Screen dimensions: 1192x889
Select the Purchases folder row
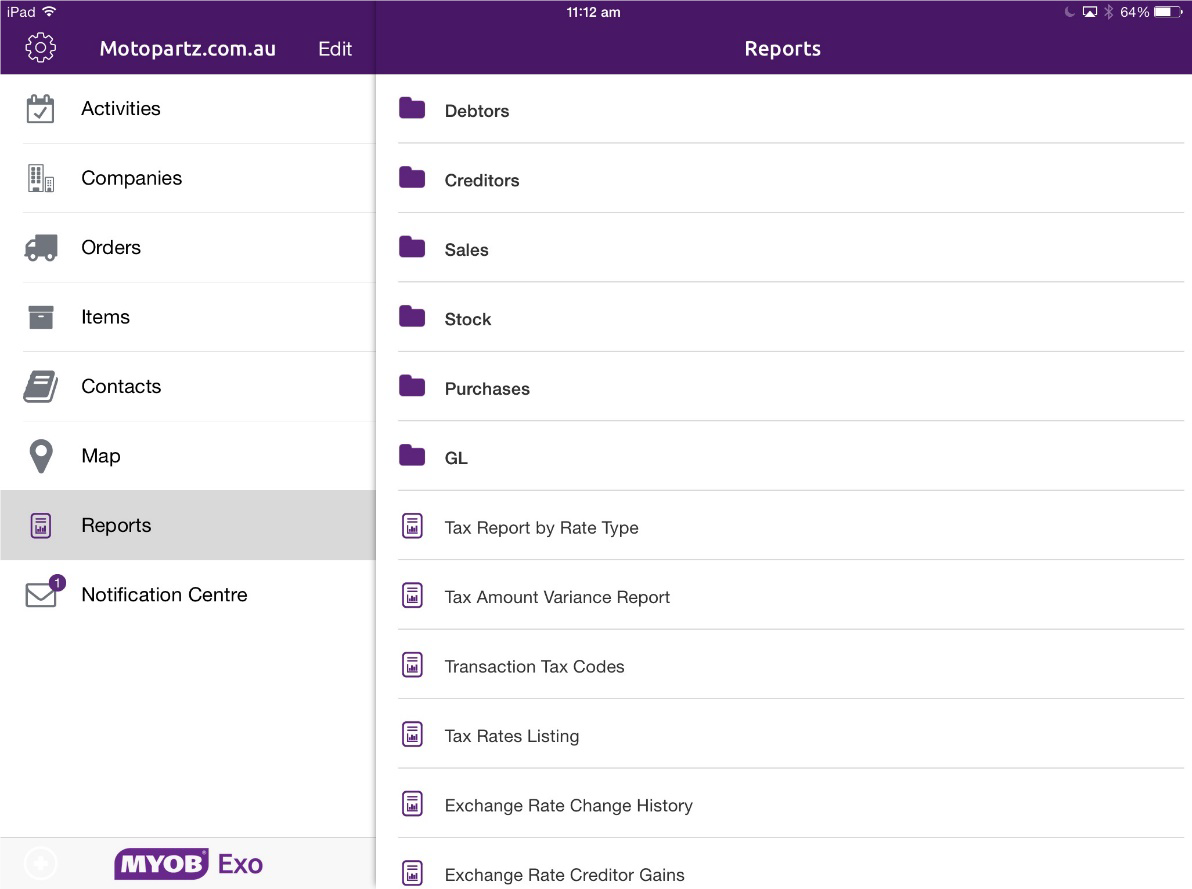coord(487,389)
